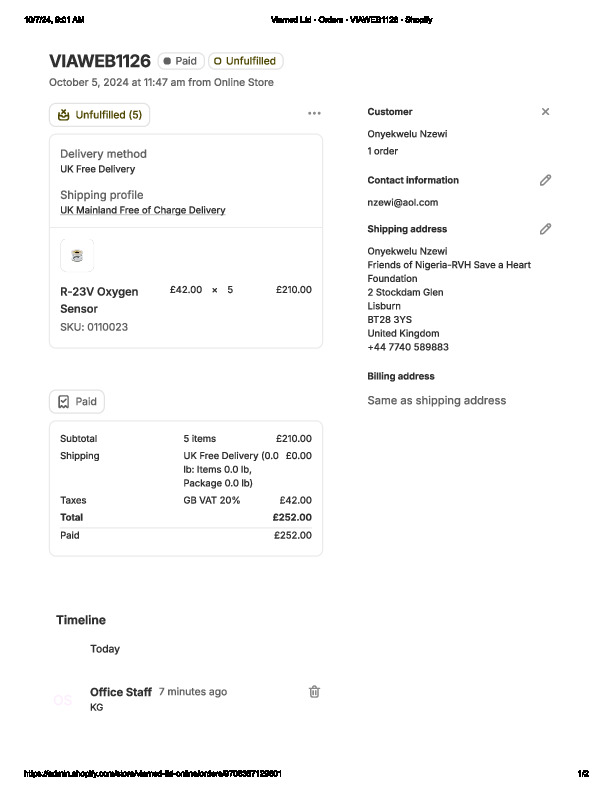Click the VIAWEB1126 order title

pos(99,61)
